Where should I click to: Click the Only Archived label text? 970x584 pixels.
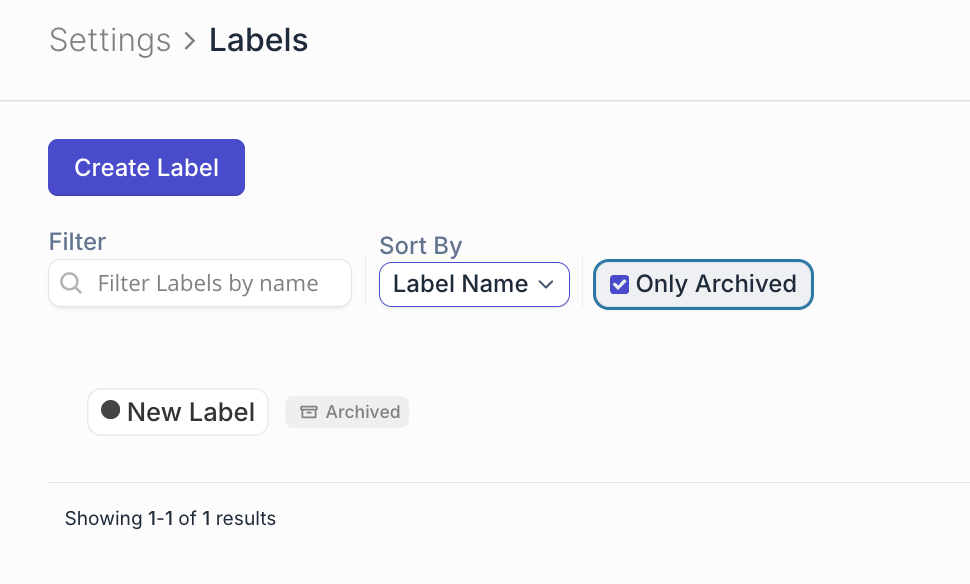[x=716, y=284]
